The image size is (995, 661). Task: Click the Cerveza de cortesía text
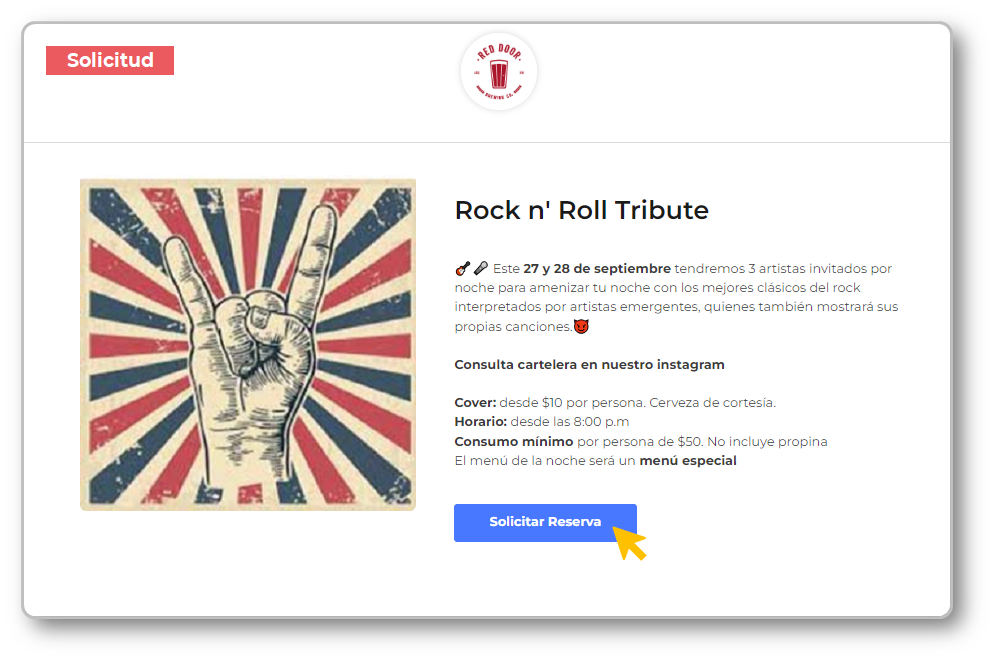[712, 403]
